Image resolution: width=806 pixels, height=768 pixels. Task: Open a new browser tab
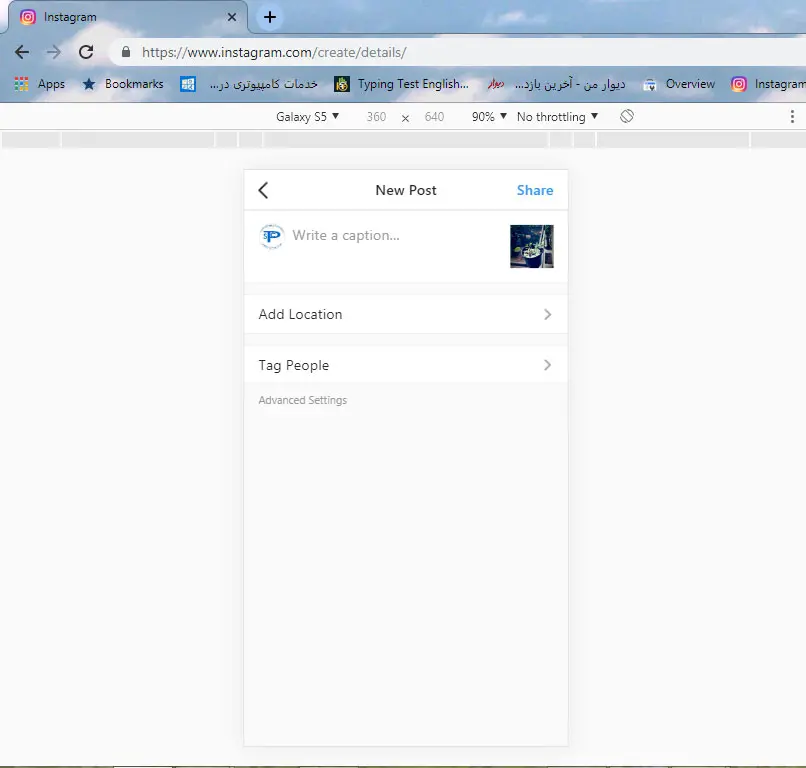269,17
